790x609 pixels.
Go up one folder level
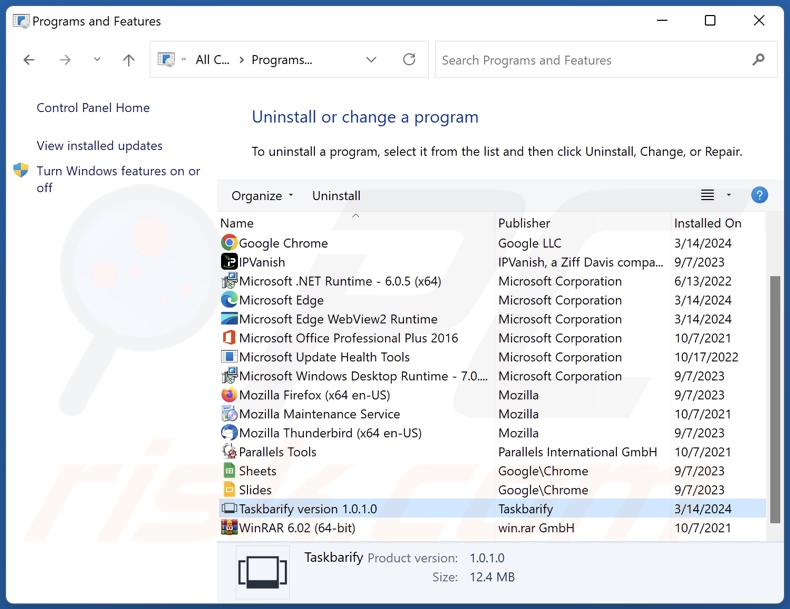(x=128, y=60)
